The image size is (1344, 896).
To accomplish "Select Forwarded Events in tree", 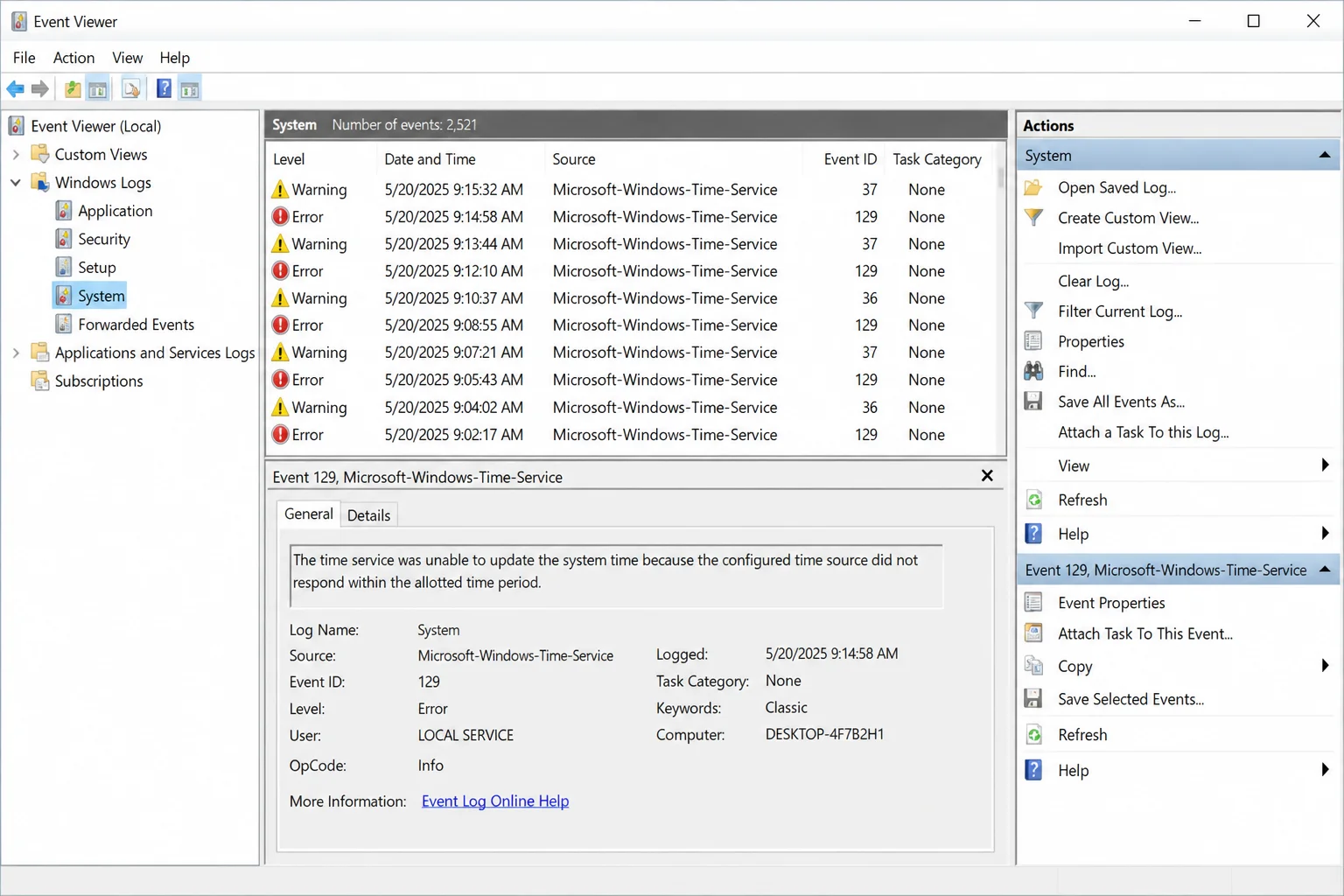I will (x=136, y=325).
